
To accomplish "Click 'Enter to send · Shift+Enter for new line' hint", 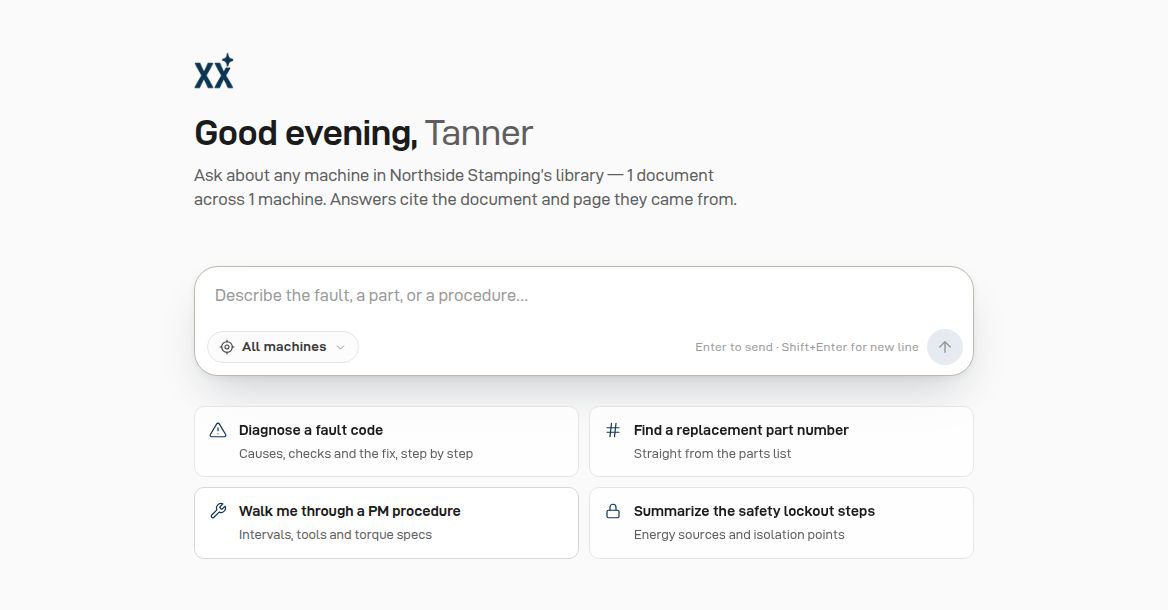I will [x=807, y=347].
